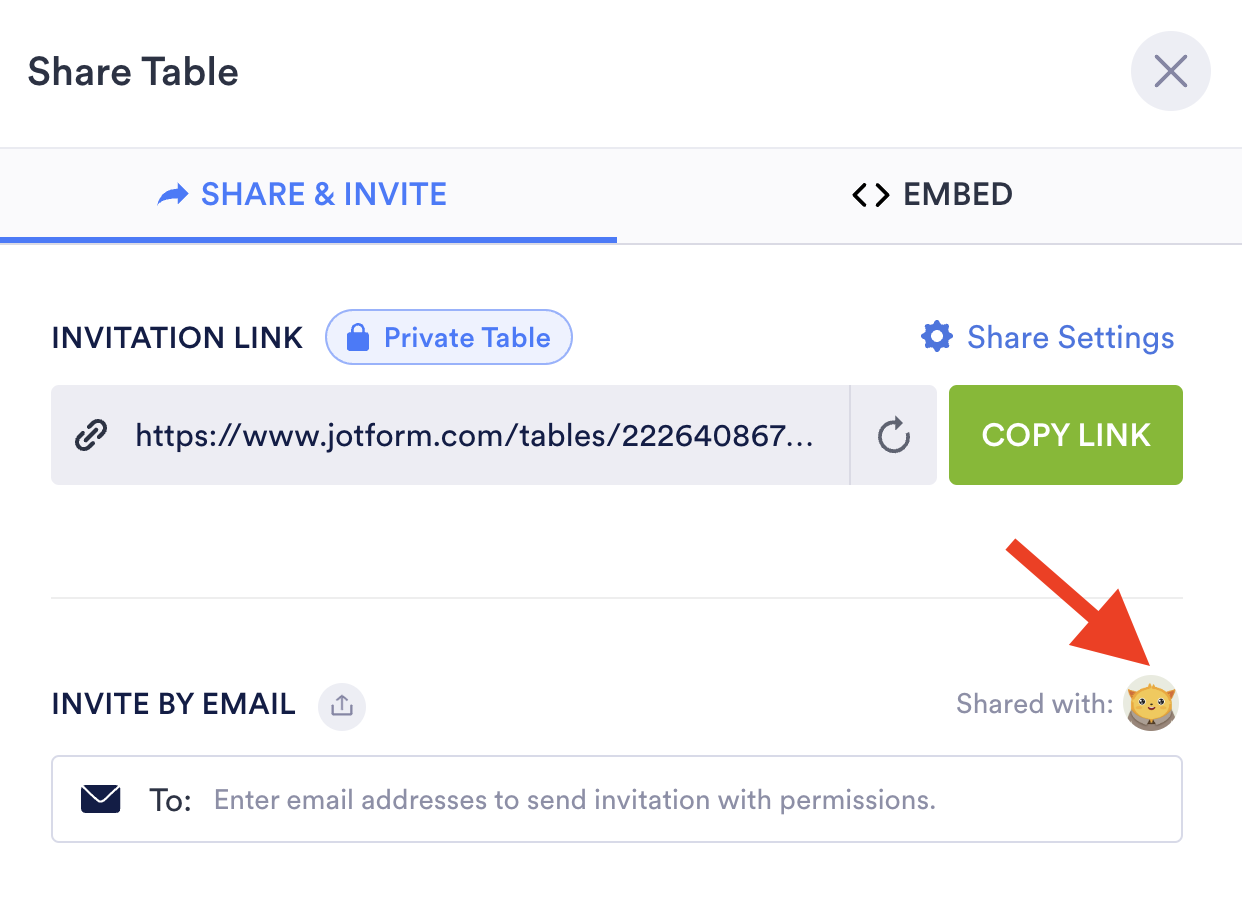Viewport: 1242px width, 900px height.
Task: Regenerate the invitation link
Action: pyautogui.click(x=893, y=436)
